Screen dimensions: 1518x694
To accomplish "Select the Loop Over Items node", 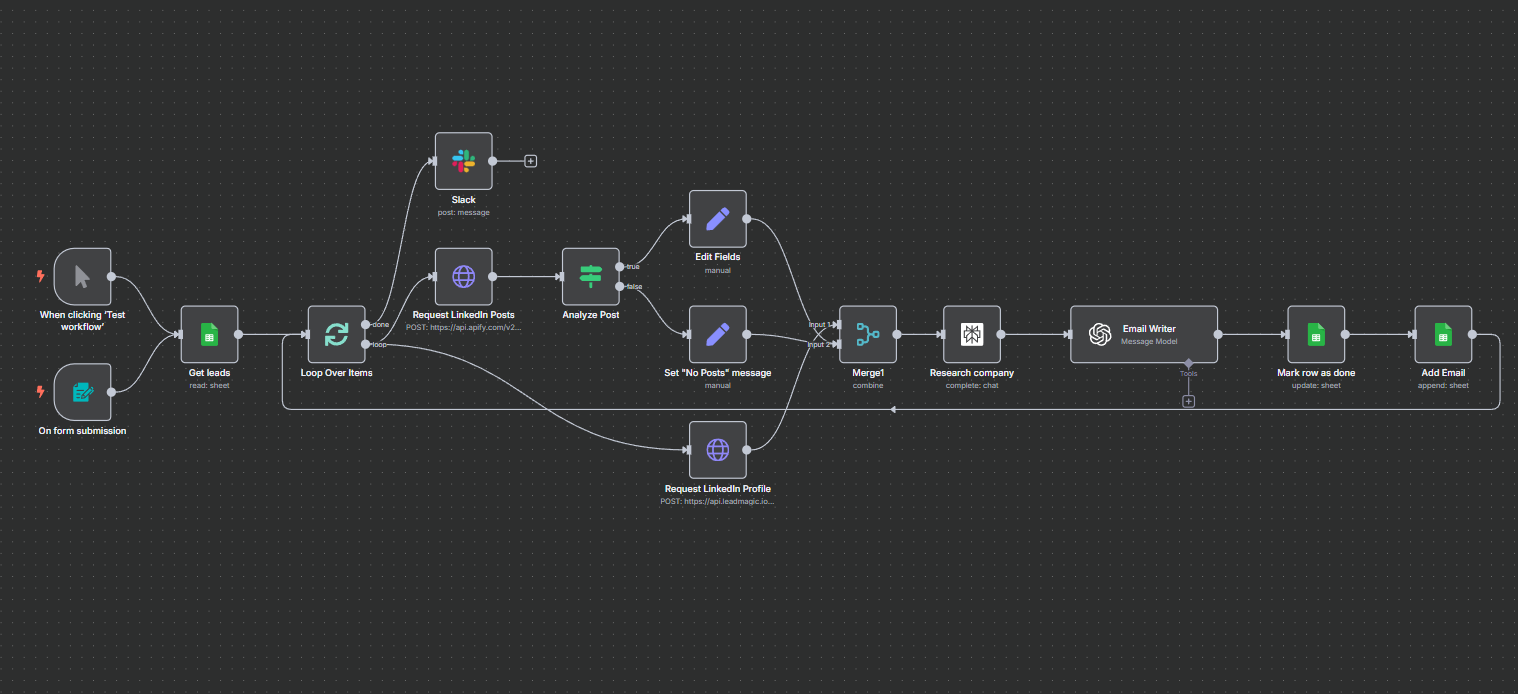I will (337, 334).
